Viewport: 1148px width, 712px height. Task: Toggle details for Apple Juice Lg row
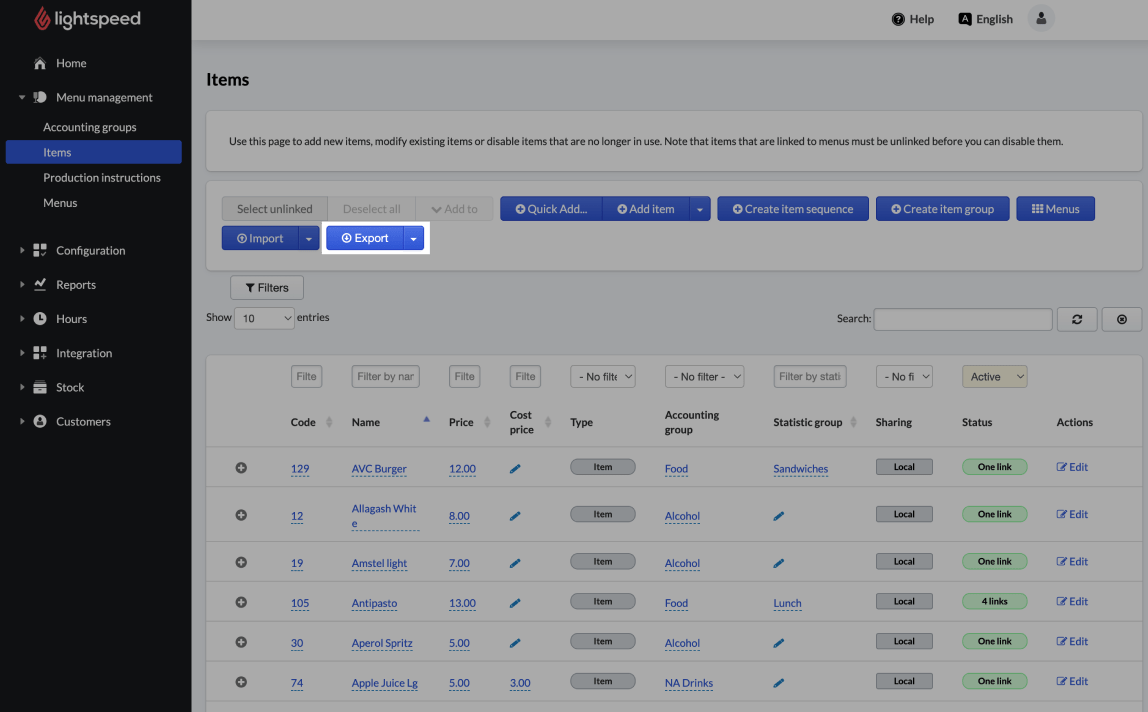(x=241, y=682)
